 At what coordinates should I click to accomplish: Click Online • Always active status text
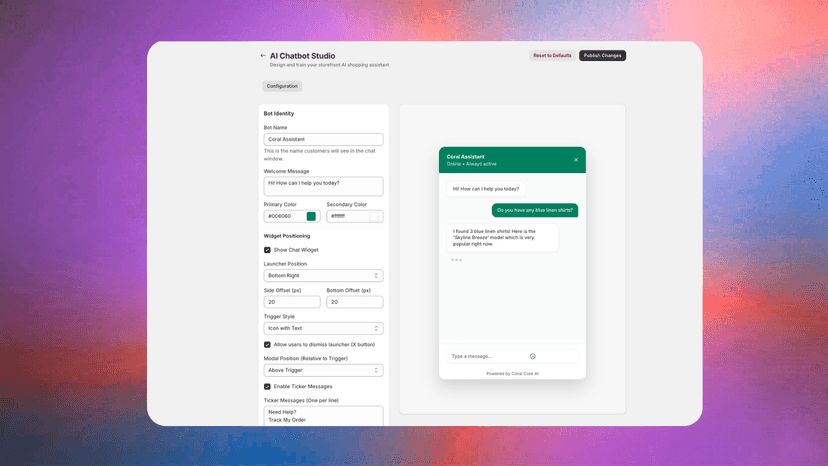pyautogui.click(x=472, y=164)
